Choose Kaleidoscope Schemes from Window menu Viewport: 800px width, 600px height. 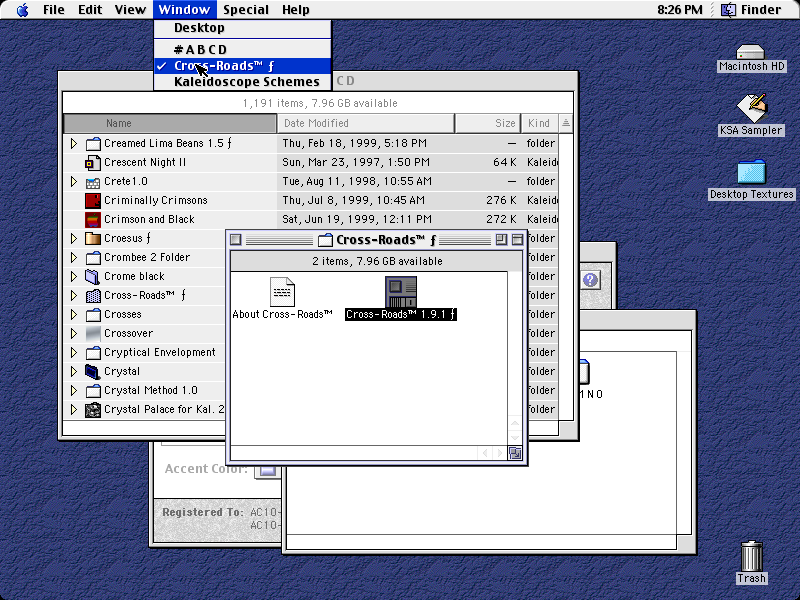tap(242, 82)
